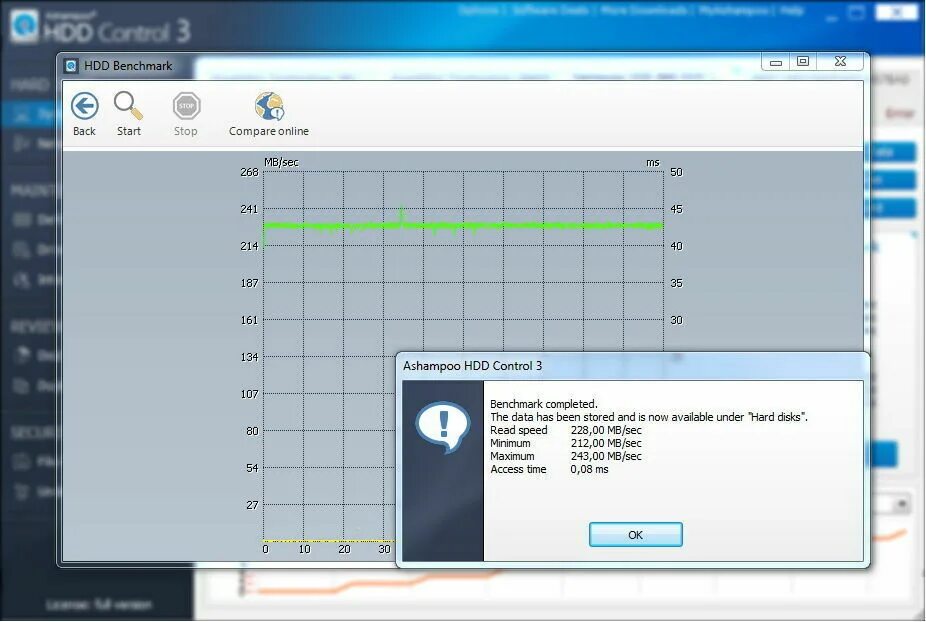Click the 'Ashampoo HDD Control 3' dialog title
The width and height of the screenshot is (926, 622).
click(x=472, y=366)
